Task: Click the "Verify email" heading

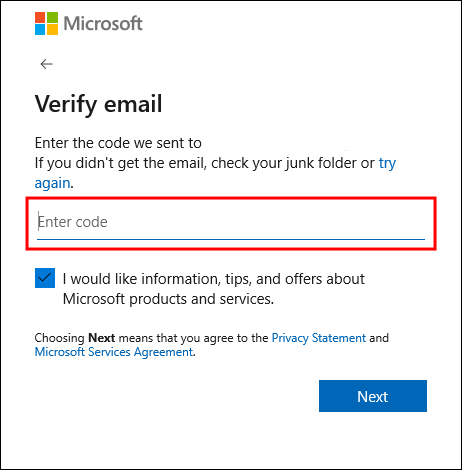Action: [99, 104]
